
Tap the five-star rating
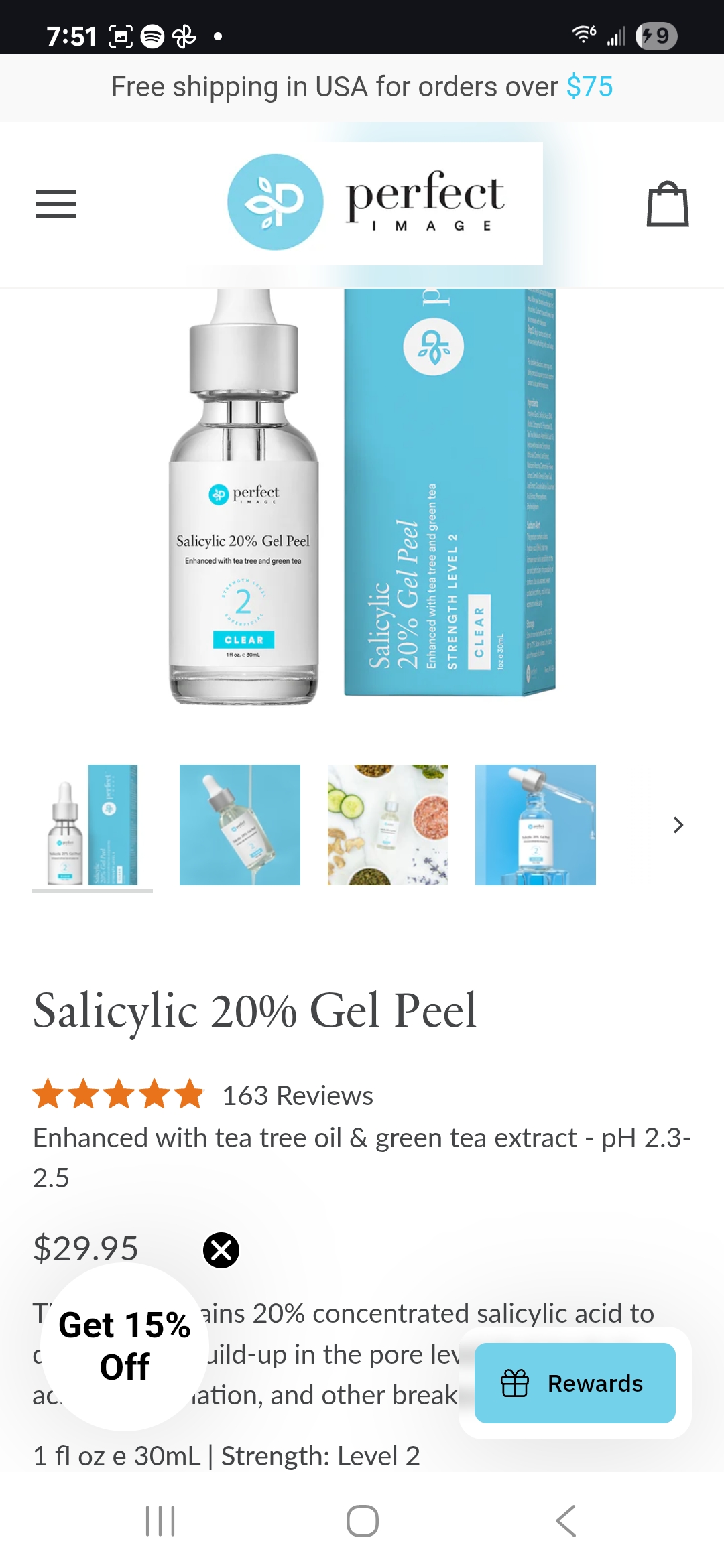118,1094
